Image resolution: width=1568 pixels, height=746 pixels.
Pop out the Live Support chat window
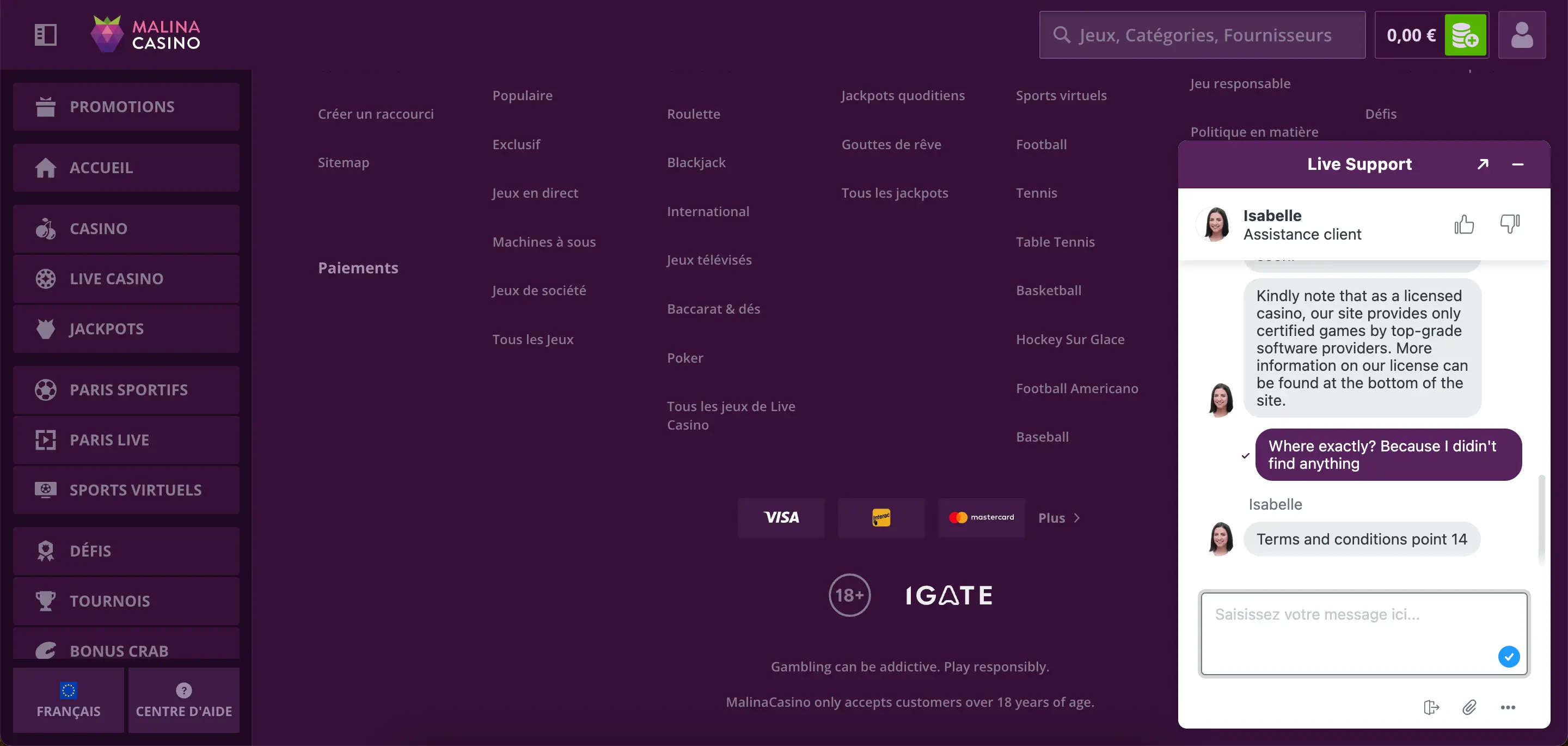click(1483, 164)
